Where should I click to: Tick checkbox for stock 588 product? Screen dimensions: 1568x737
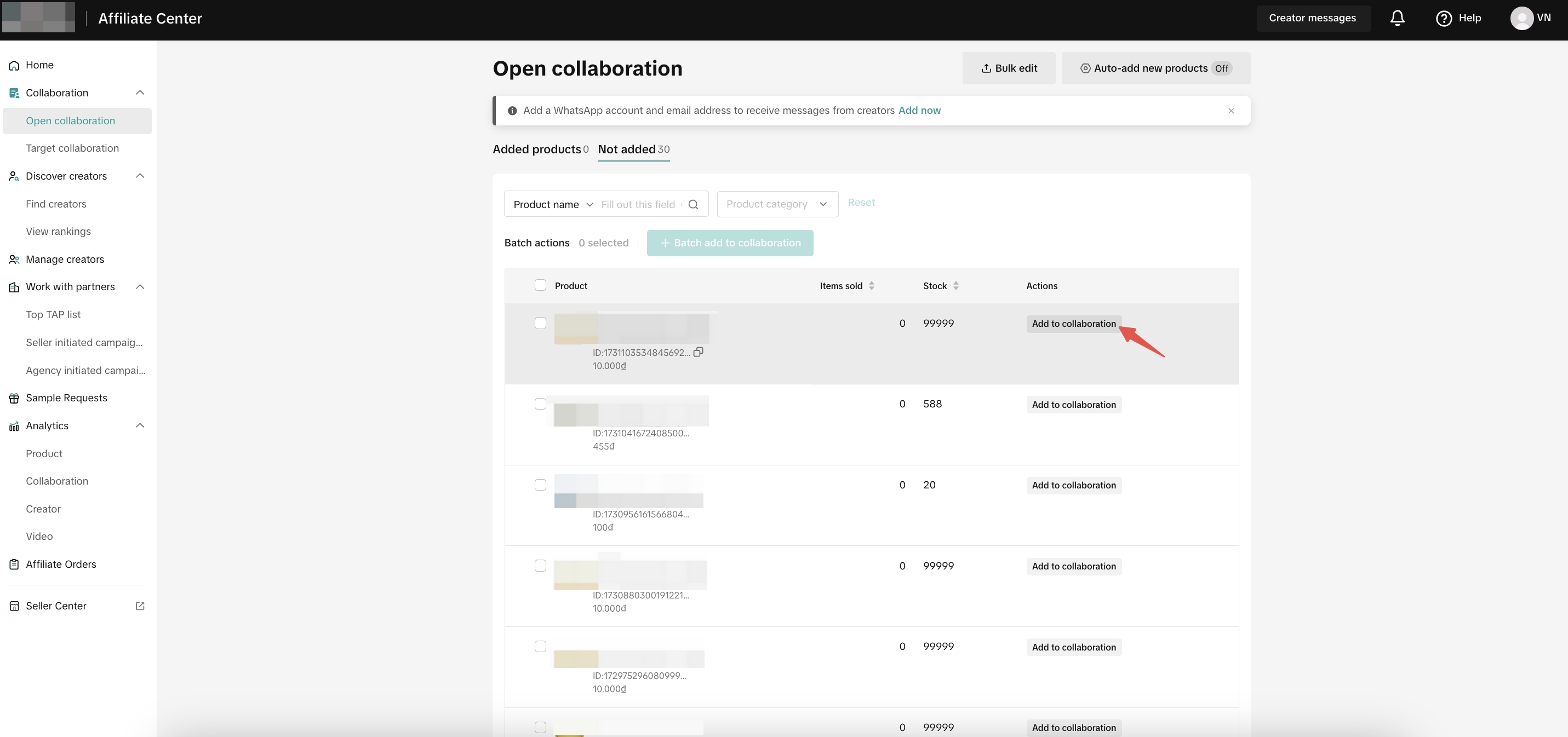540,404
